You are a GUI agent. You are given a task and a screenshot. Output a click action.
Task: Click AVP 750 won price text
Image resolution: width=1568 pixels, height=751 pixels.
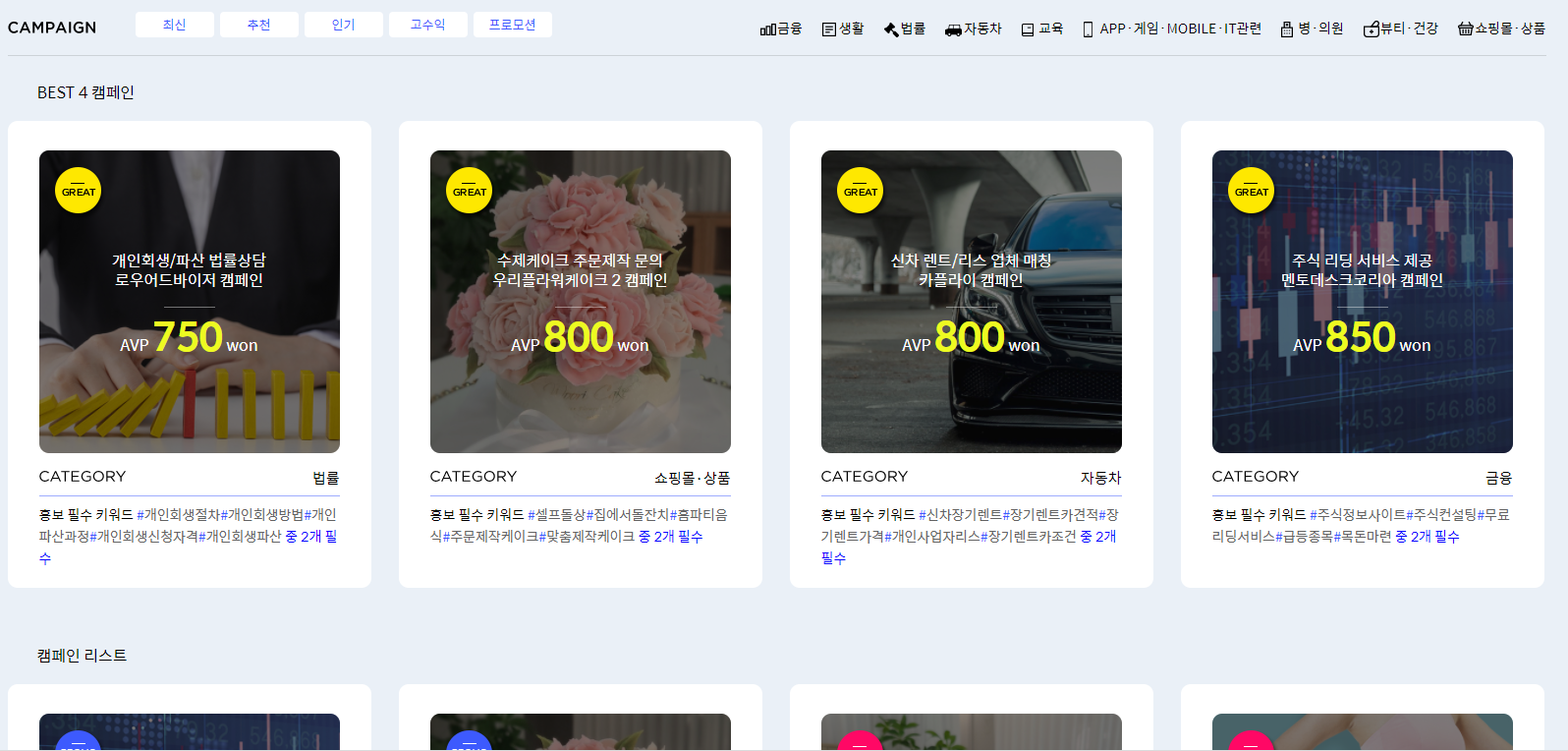point(189,337)
